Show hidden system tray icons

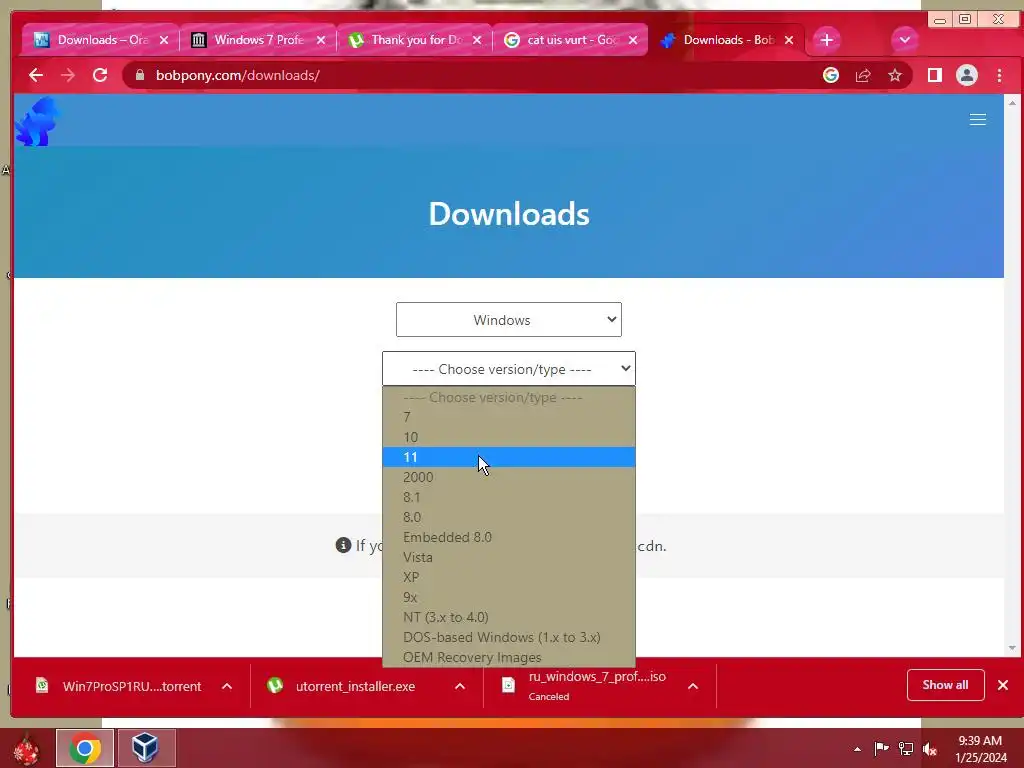pyautogui.click(x=857, y=749)
